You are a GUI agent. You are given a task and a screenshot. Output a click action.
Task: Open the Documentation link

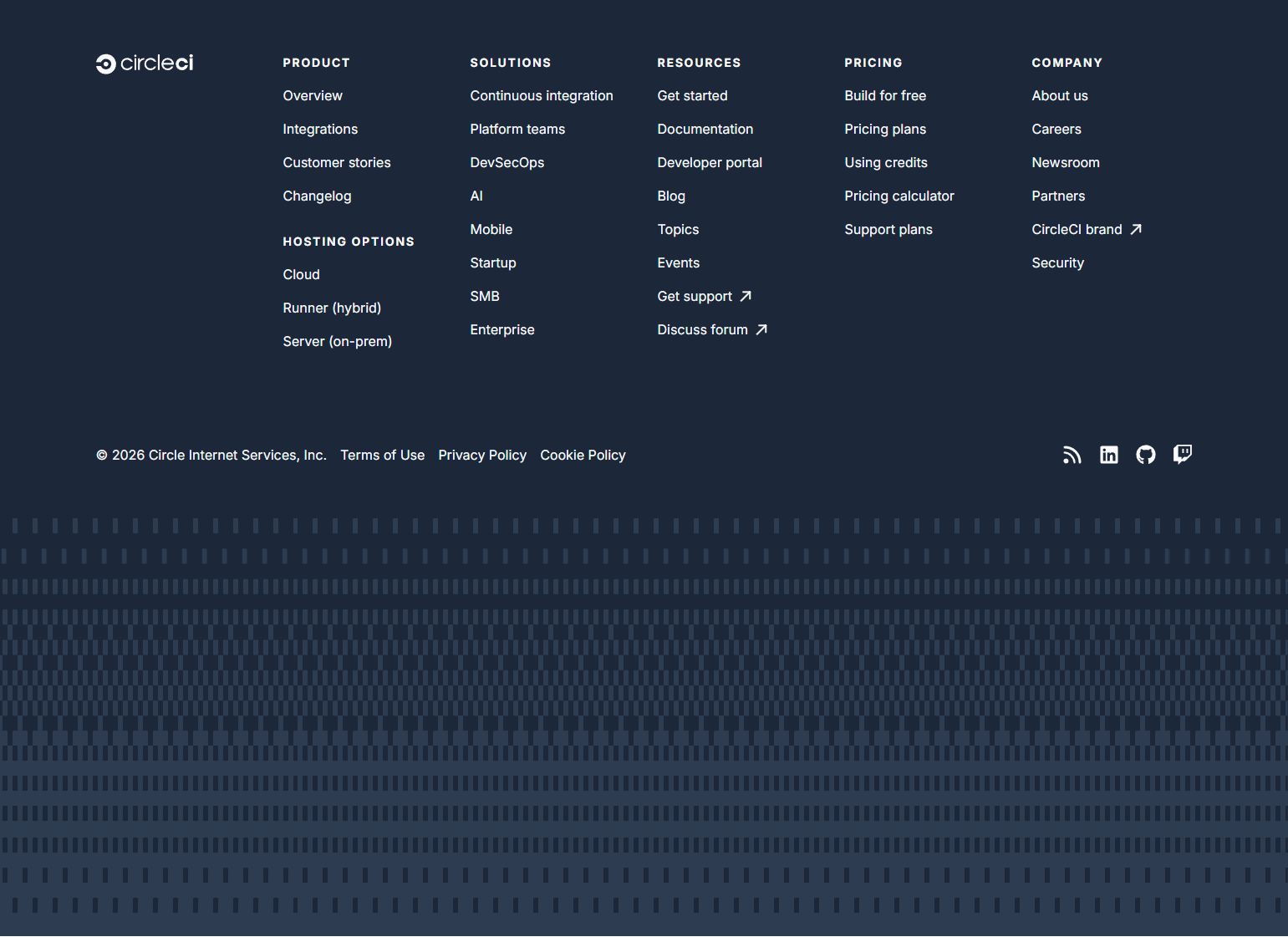tap(705, 129)
